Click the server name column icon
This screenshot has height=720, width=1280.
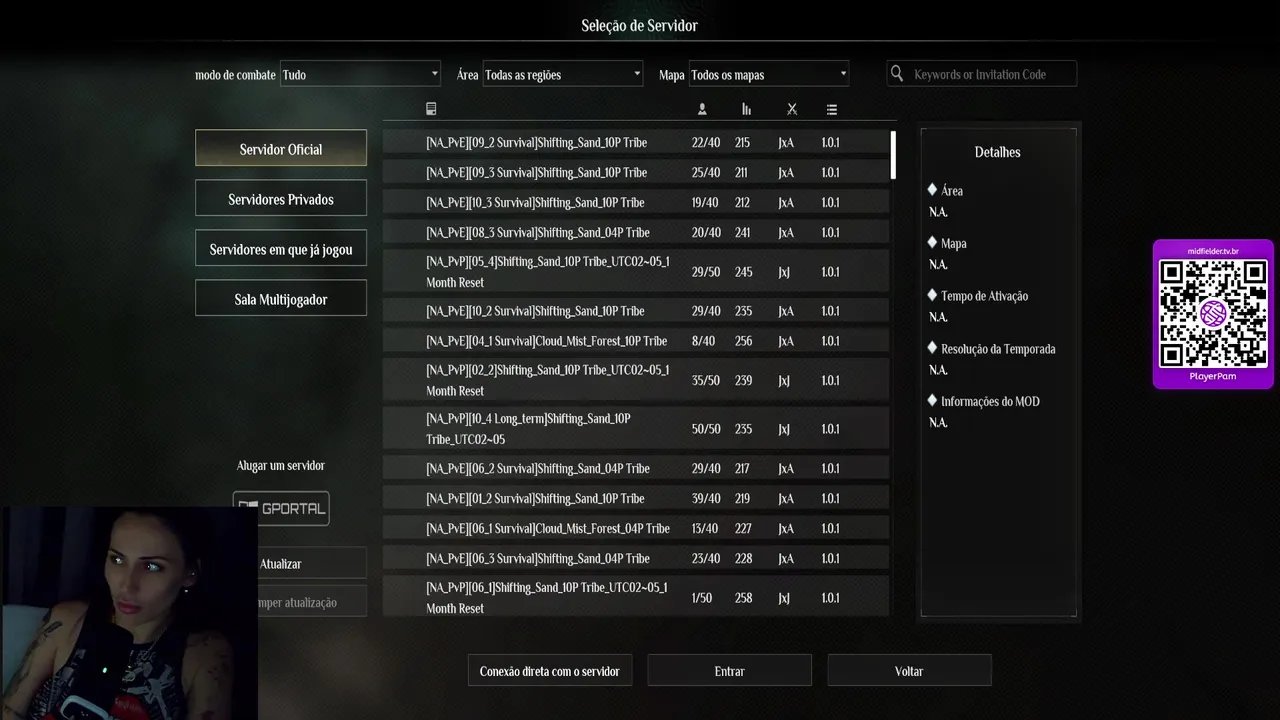pos(431,109)
